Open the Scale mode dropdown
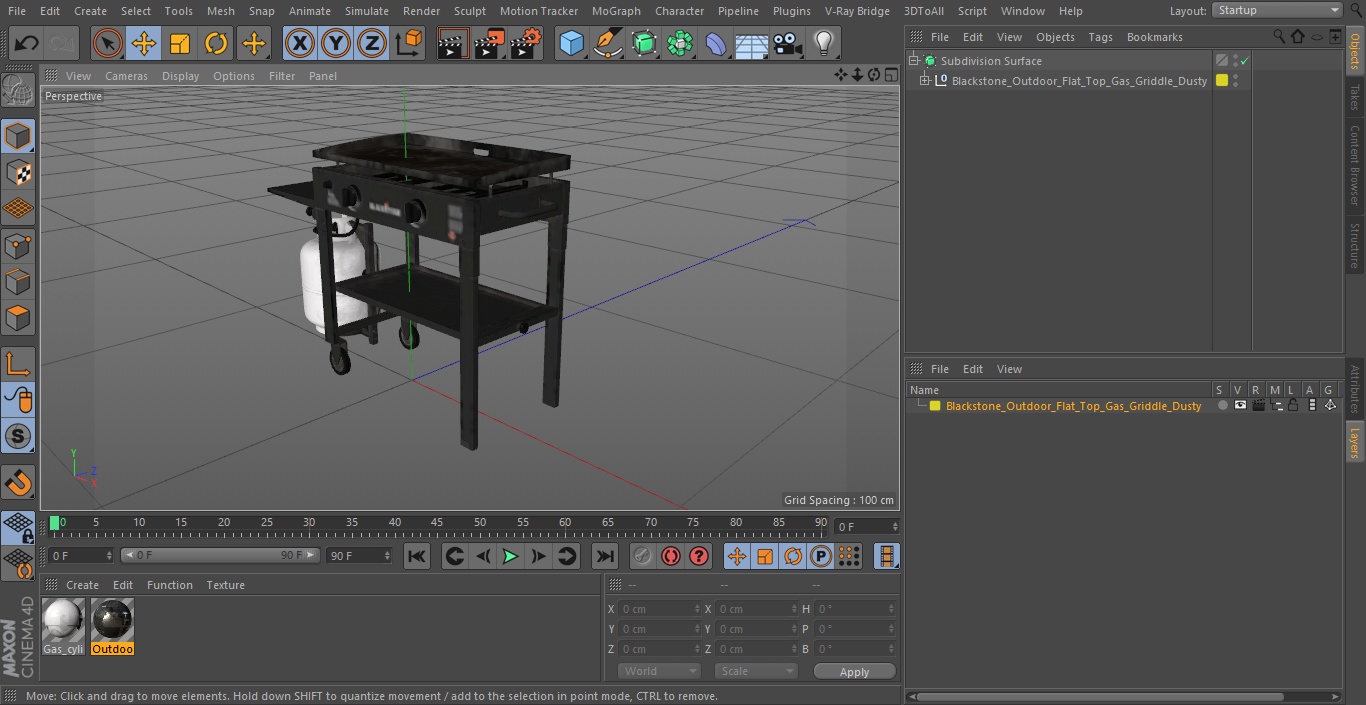 pos(756,671)
